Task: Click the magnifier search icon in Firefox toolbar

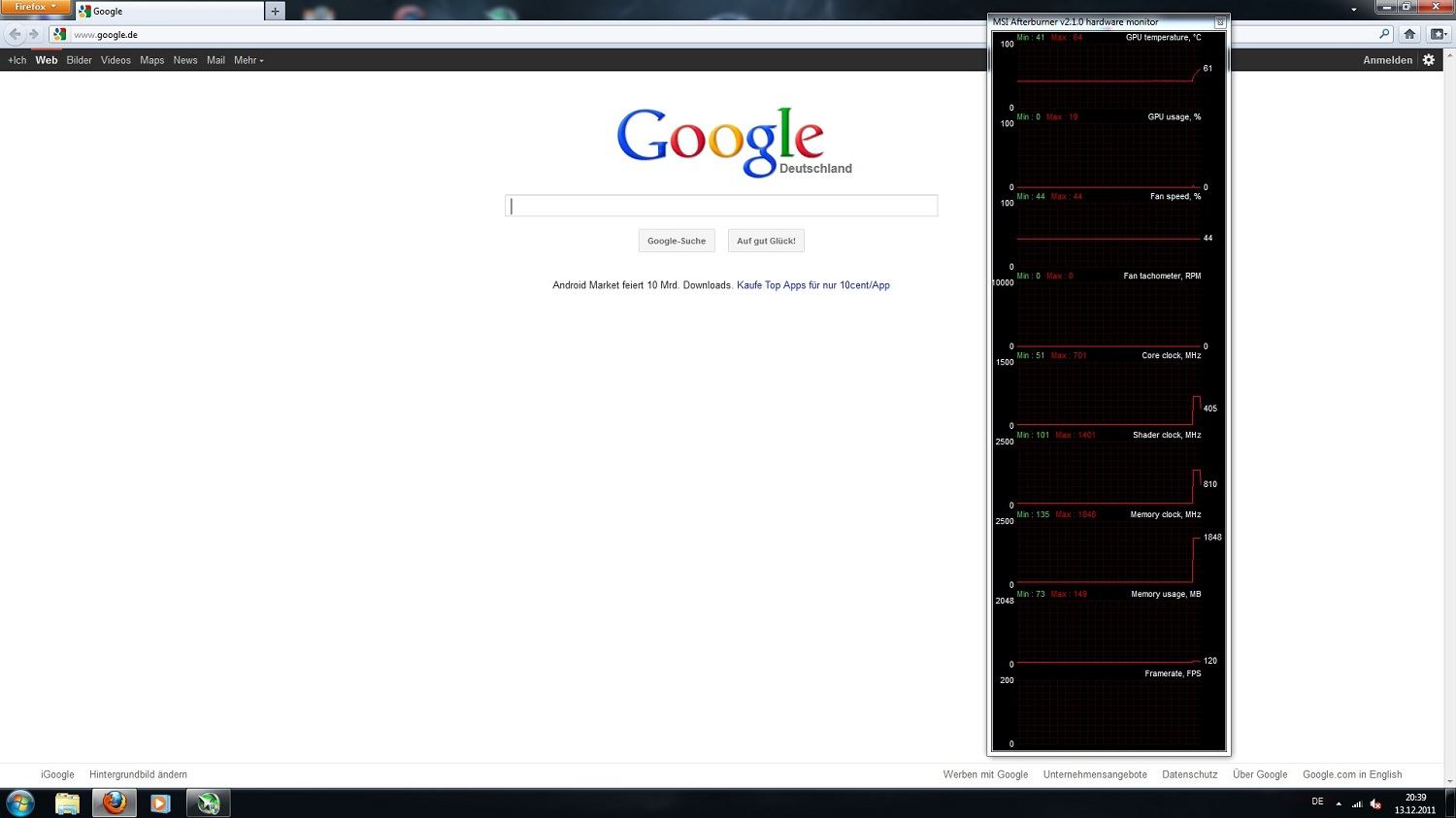Action: [x=1385, y=34]
